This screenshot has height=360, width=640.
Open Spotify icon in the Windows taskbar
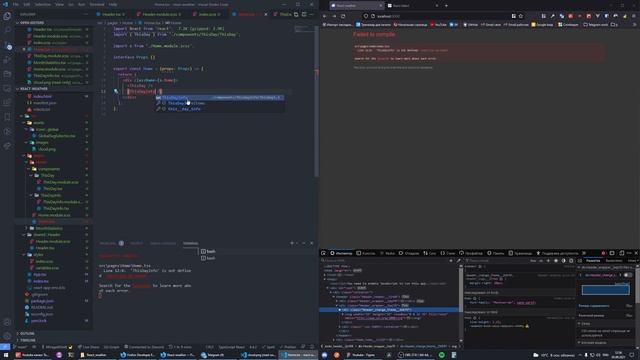[442, 355]
